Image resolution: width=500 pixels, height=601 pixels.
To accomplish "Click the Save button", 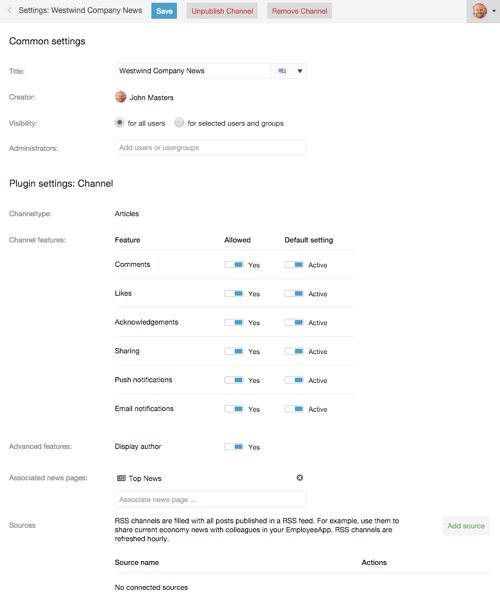I will pyautogui.click(x=164, y=11).
